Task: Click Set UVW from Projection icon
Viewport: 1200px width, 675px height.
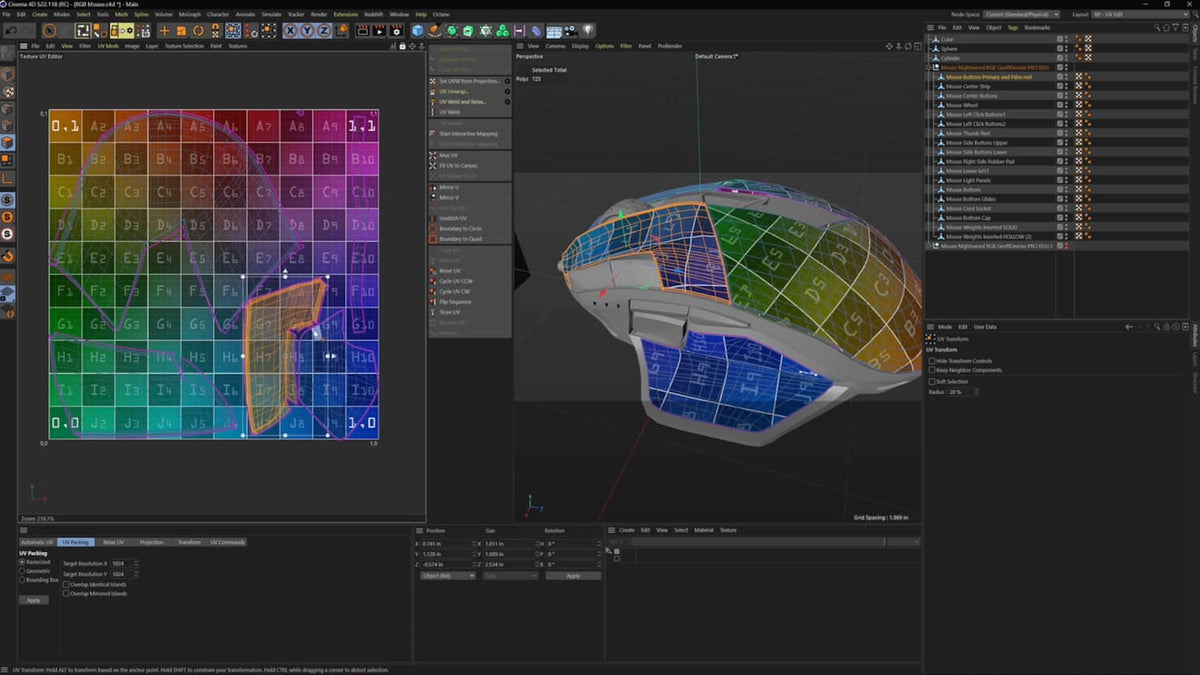Action: [432, 81]
